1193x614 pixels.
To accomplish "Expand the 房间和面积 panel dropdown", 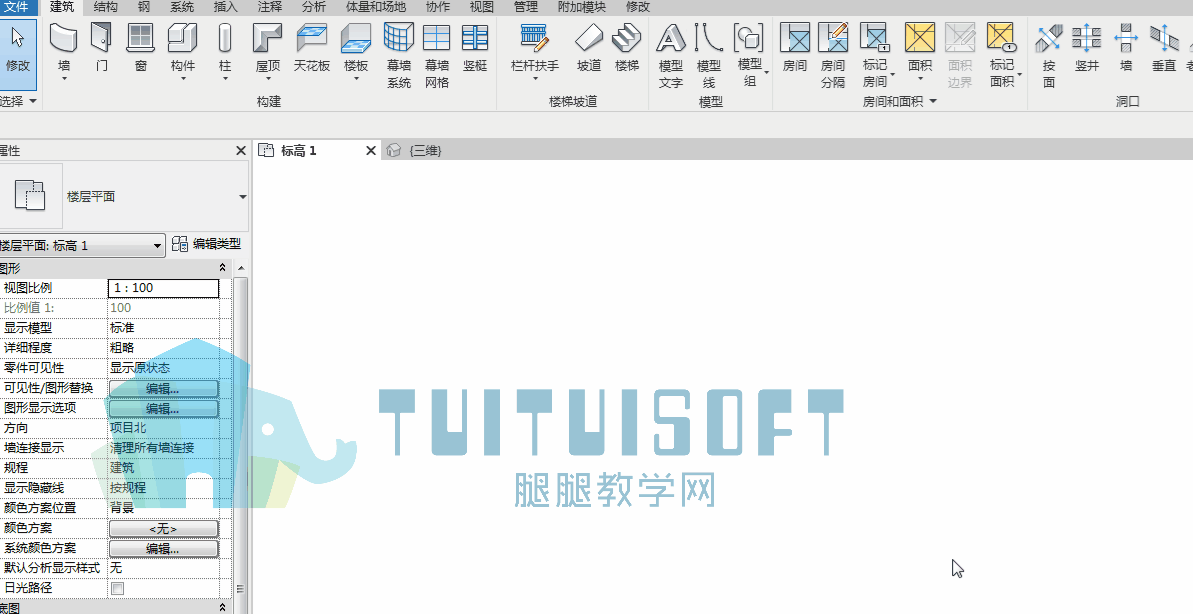I will coord(934,101).
